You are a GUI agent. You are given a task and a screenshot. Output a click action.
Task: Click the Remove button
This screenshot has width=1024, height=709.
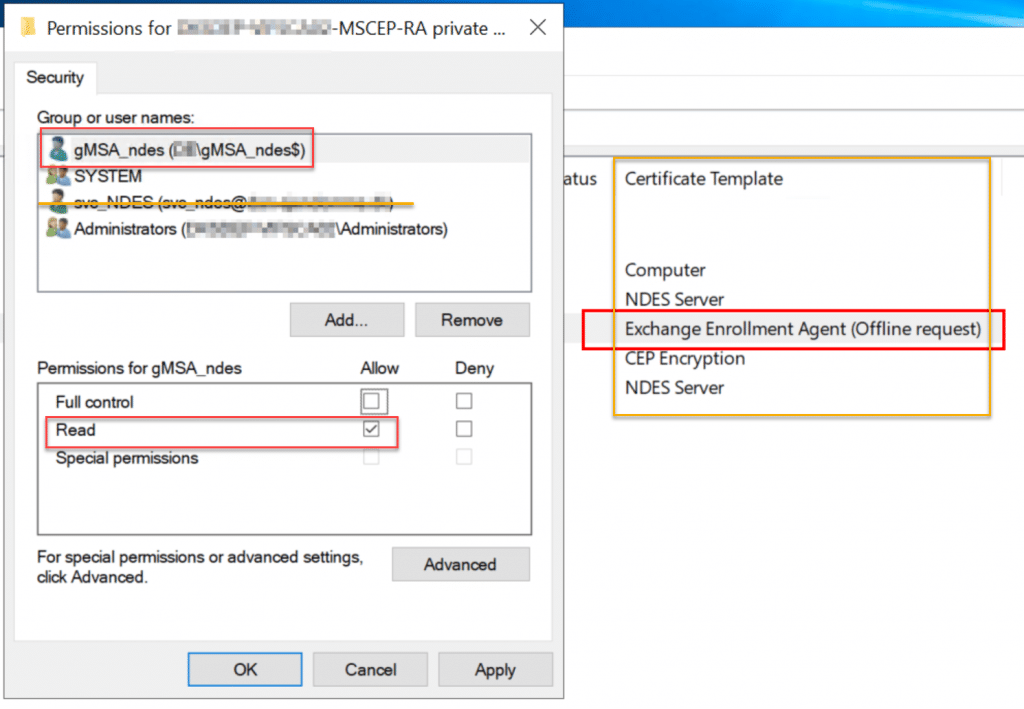coord(472,319)
